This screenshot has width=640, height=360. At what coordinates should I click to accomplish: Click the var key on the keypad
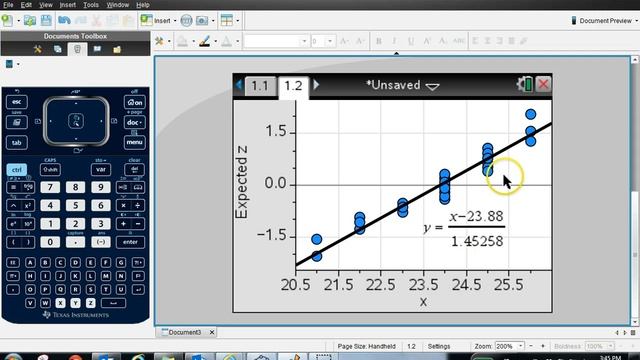click(101, 169)
